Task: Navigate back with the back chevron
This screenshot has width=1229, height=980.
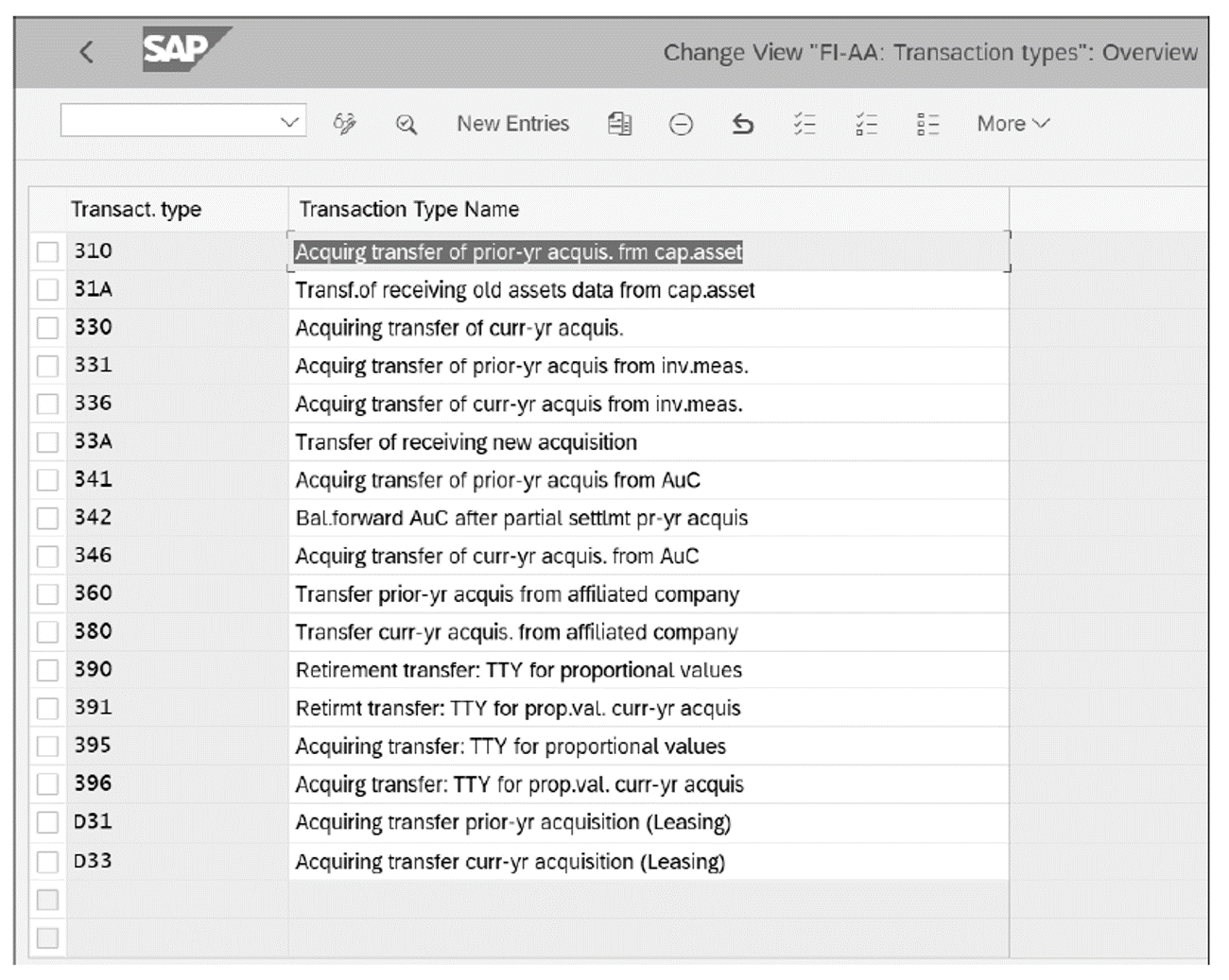Action: (x=86, y=53)
